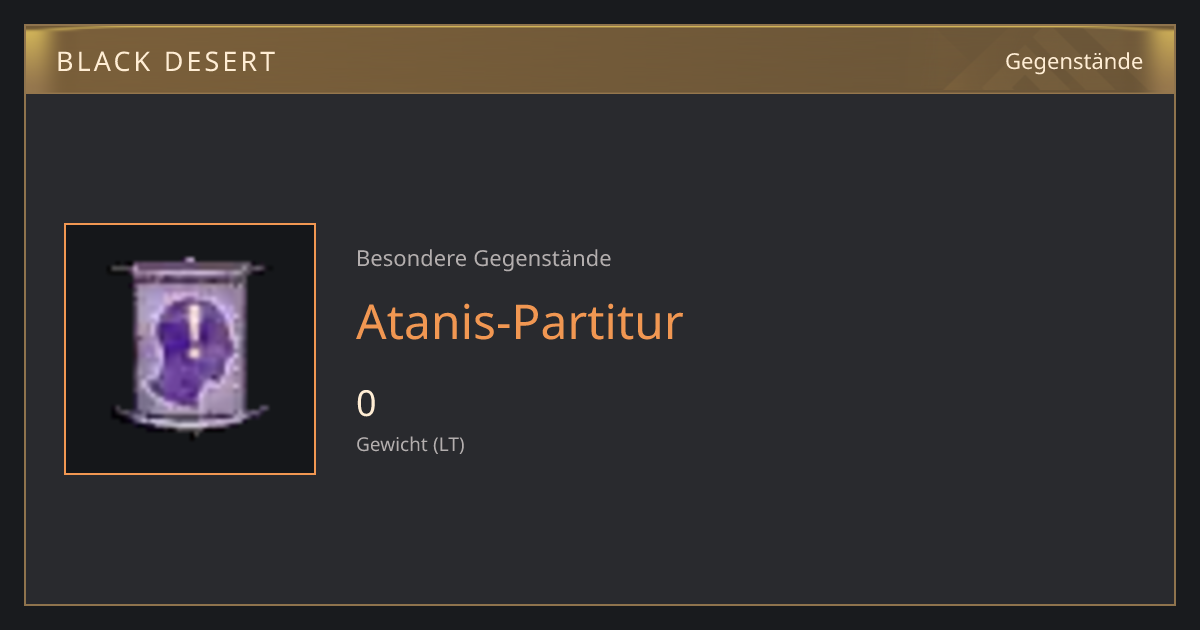Viewport: 1200px width, 630px height.
Task: Click the word Besondere above the item name
Action: tap(410, 259)
